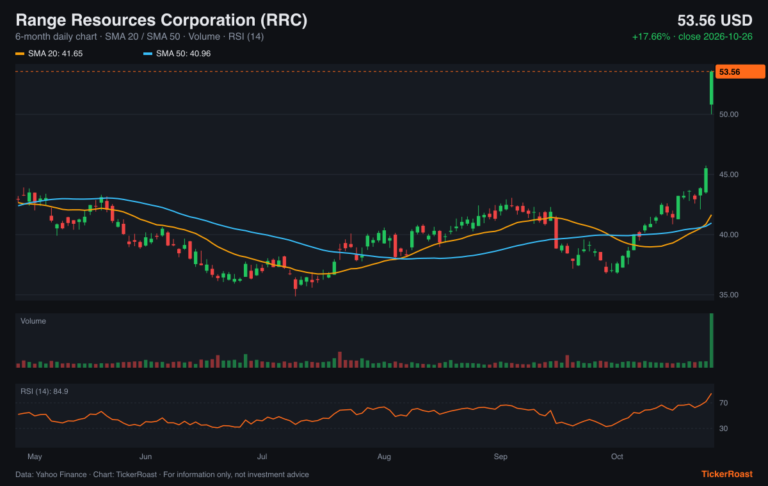Click the Oct month axis label

coord(617,457)
